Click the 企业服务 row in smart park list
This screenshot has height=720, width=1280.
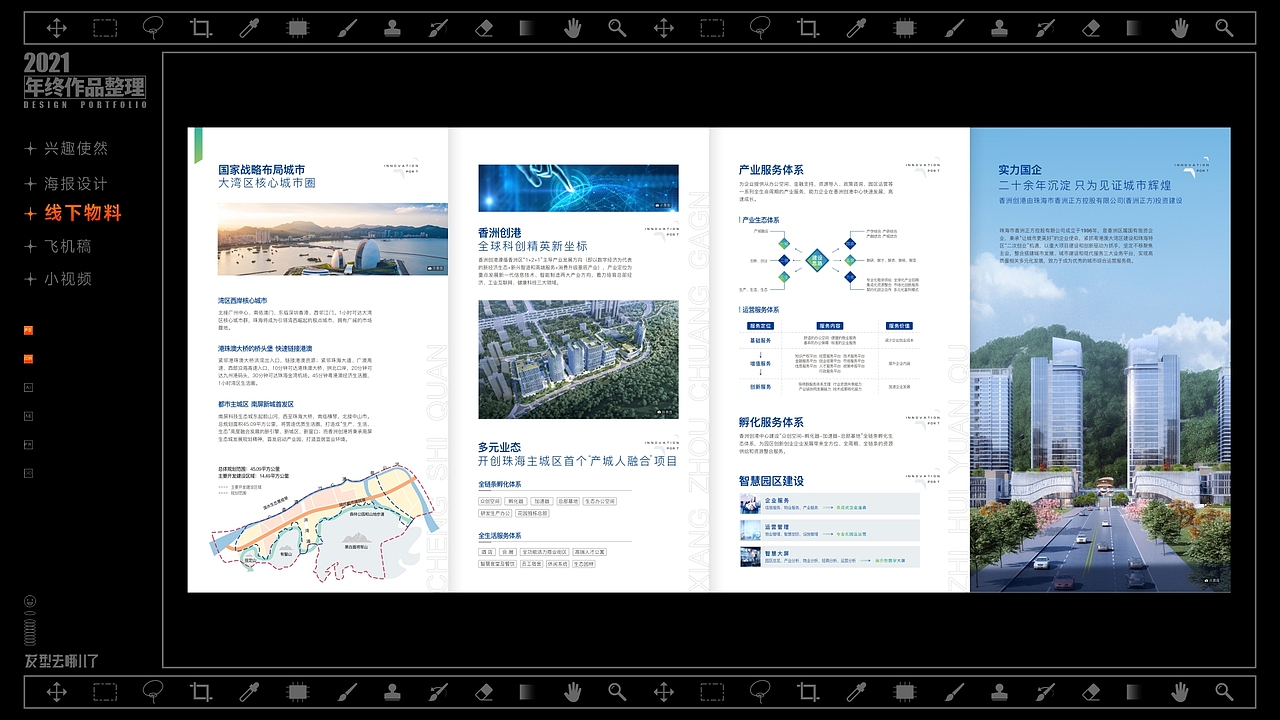[829, 504]
